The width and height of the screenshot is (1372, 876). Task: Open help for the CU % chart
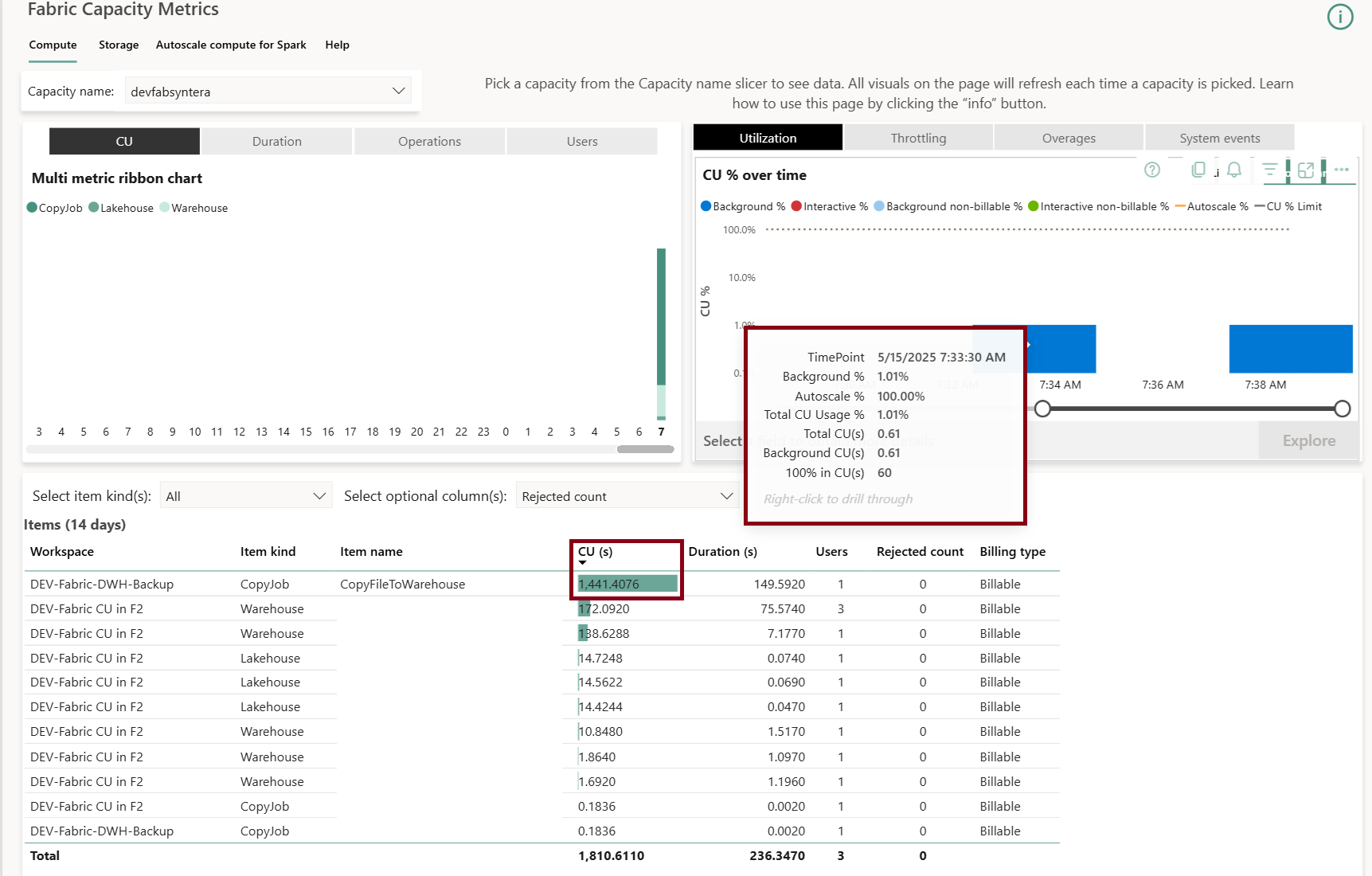click(1152, 170)
